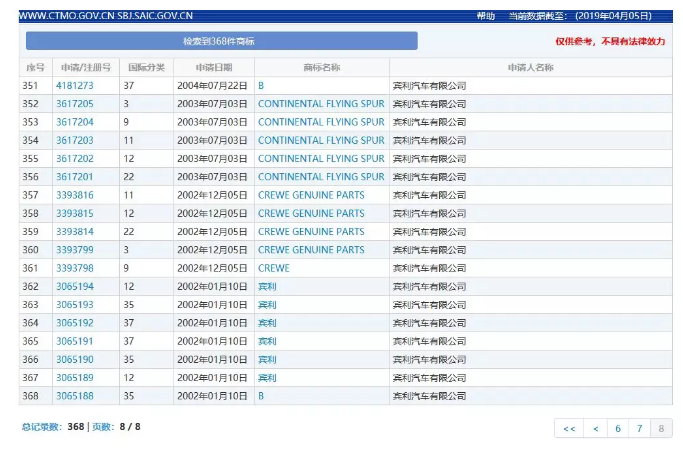Open registration number 3393798
Viewport: 683px width, 454px height.
point(74,268)
